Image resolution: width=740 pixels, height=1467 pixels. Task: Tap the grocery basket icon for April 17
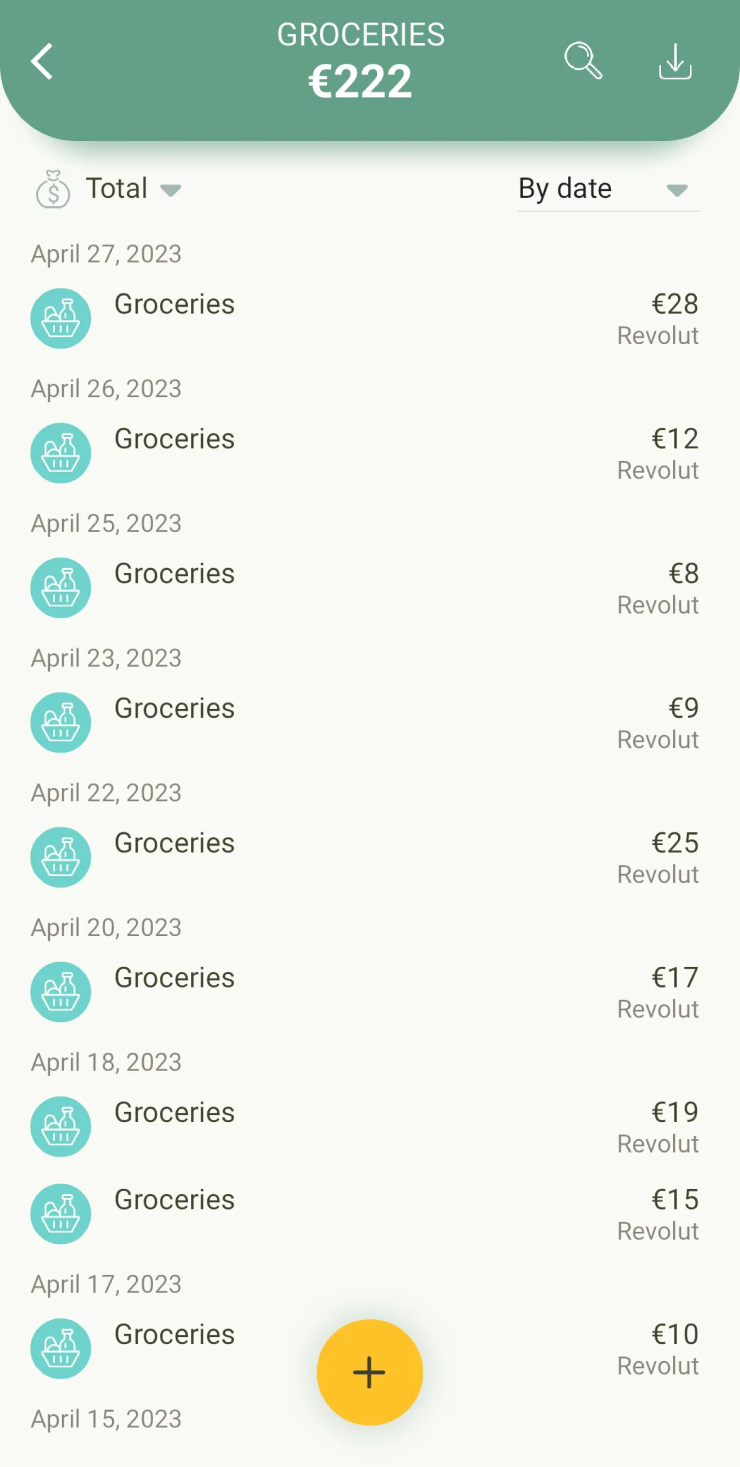click(61, 1349)
